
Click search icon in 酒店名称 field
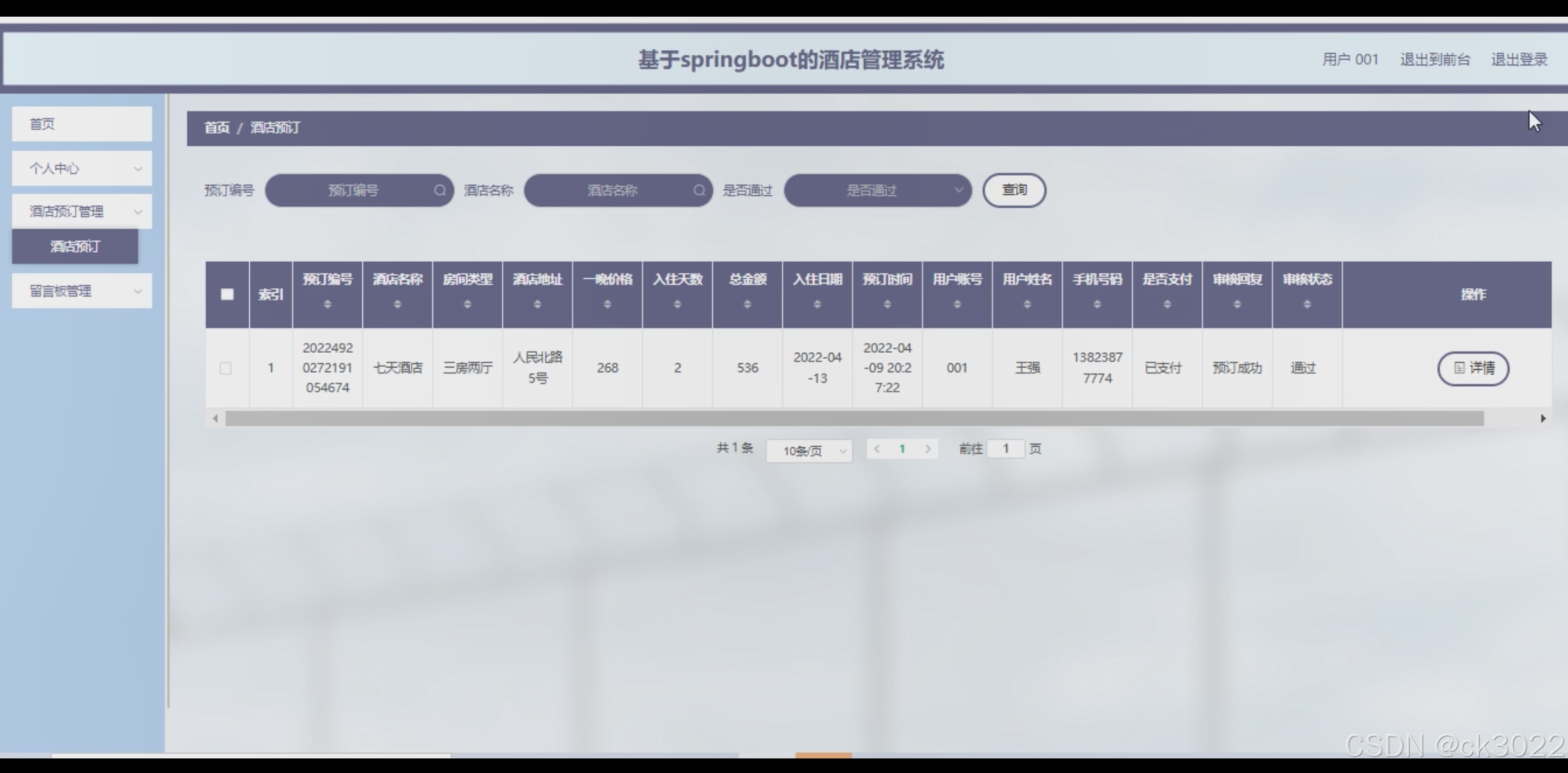click(699, 190)
